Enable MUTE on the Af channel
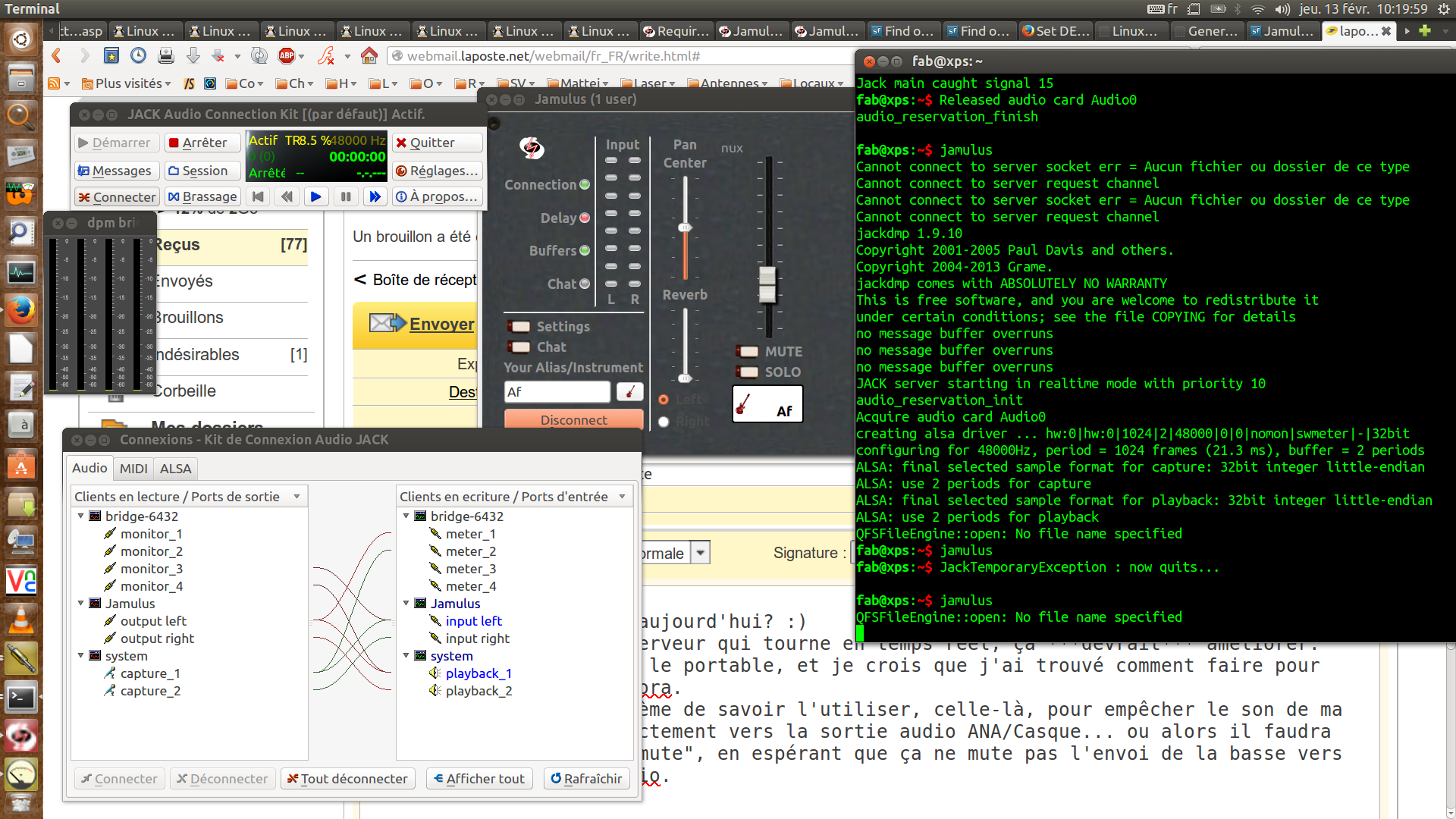The width and height of the screenshot is (1456, 819). (x=748, y=351)
